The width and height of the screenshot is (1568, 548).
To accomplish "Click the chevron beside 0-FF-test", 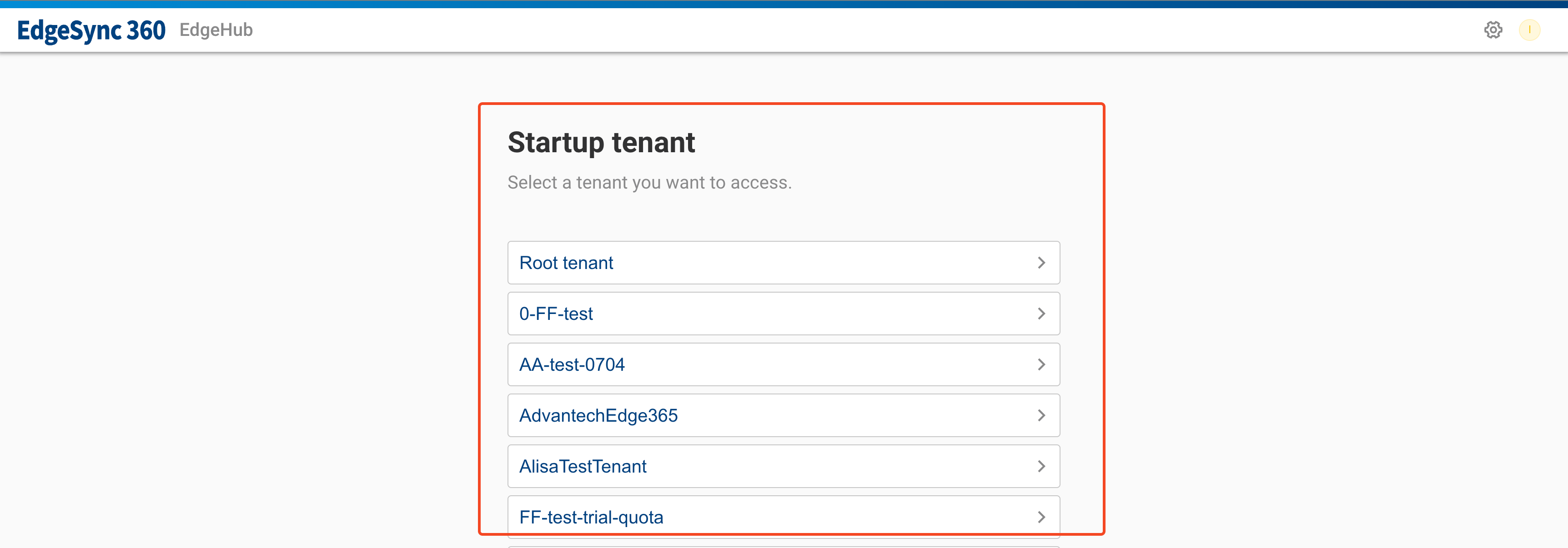I will 1042,313.
